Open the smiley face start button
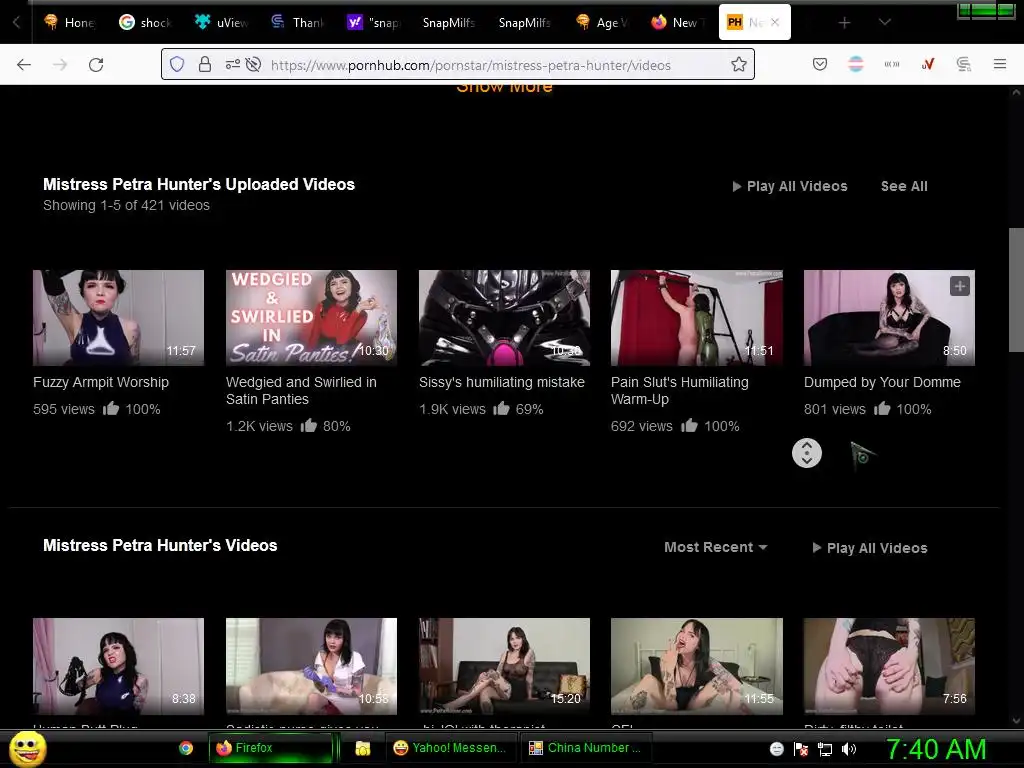Screen dimensions: 1024x768 tap(27, 748)
